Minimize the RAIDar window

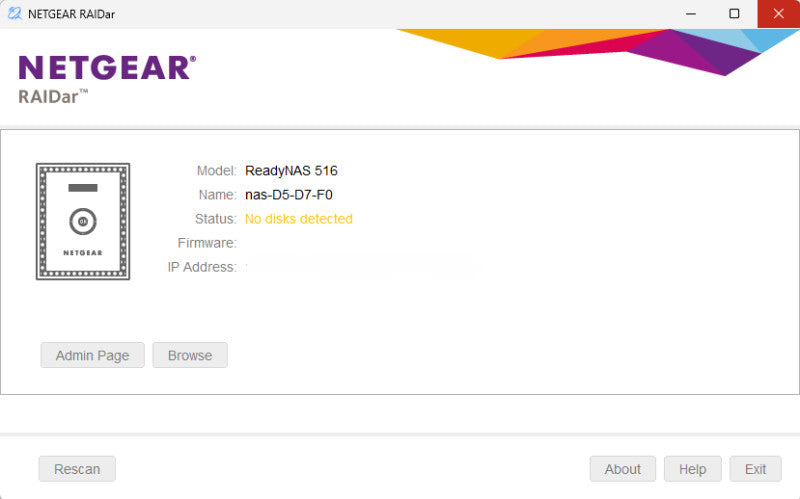tap(691, 14)
